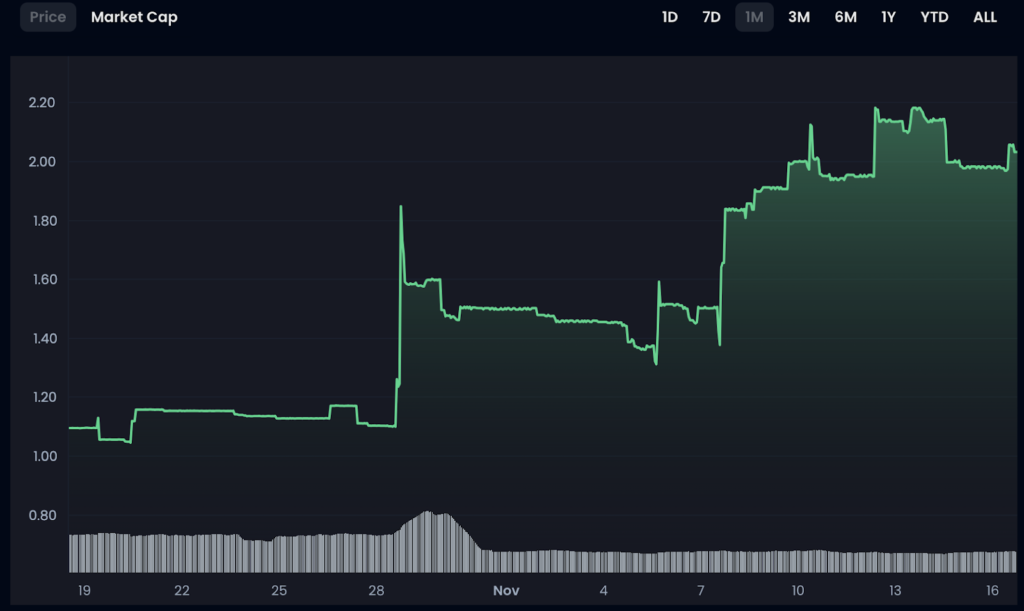Screen dimensions: 1024x611
Task: Switch to the Price tab
Action: coord(48,17)
